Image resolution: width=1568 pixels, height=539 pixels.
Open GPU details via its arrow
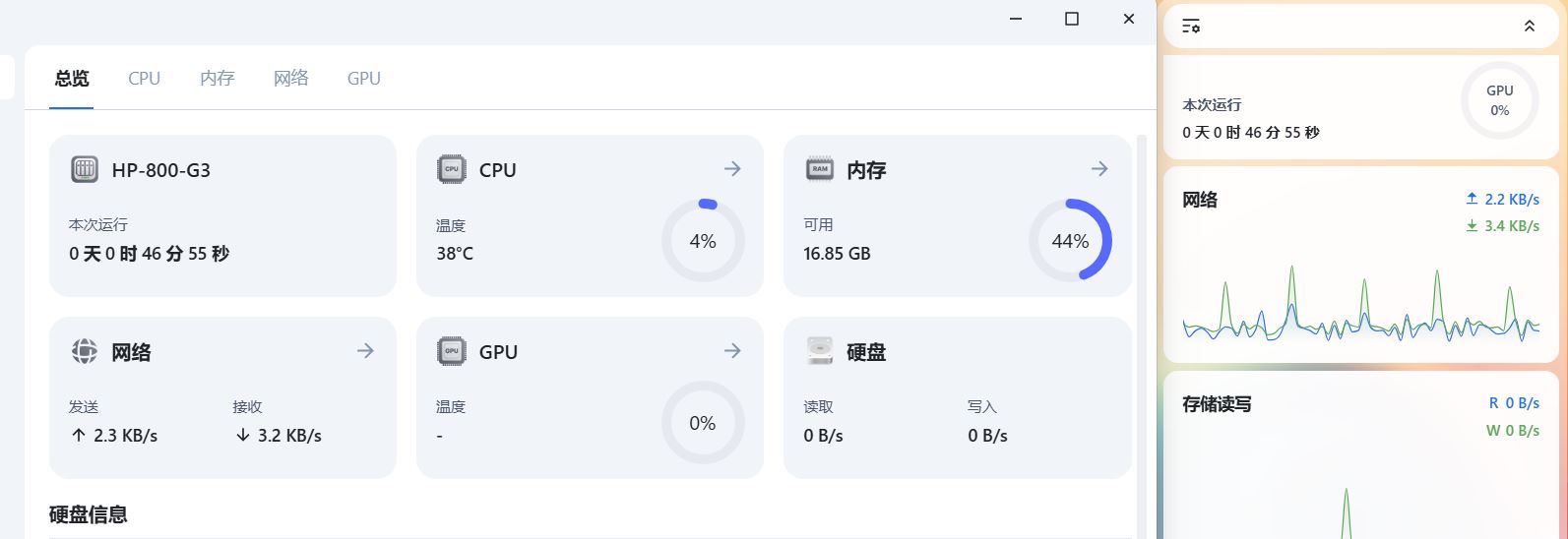[732, 351]
